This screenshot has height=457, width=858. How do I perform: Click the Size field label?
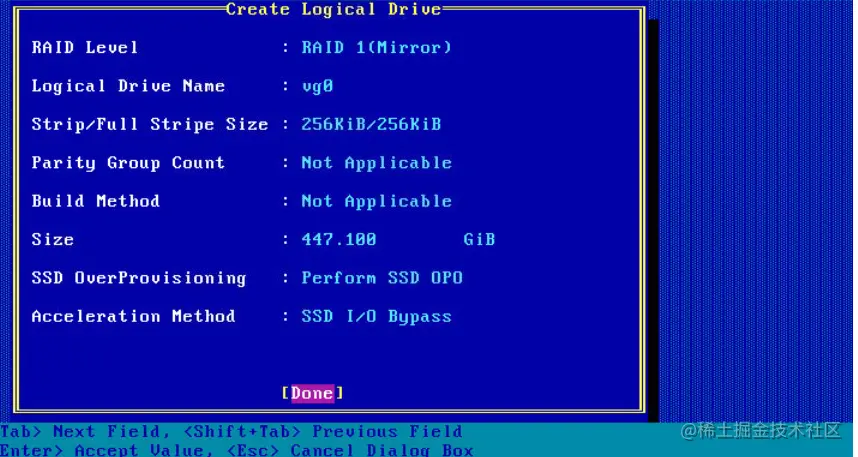pos(53,239)
